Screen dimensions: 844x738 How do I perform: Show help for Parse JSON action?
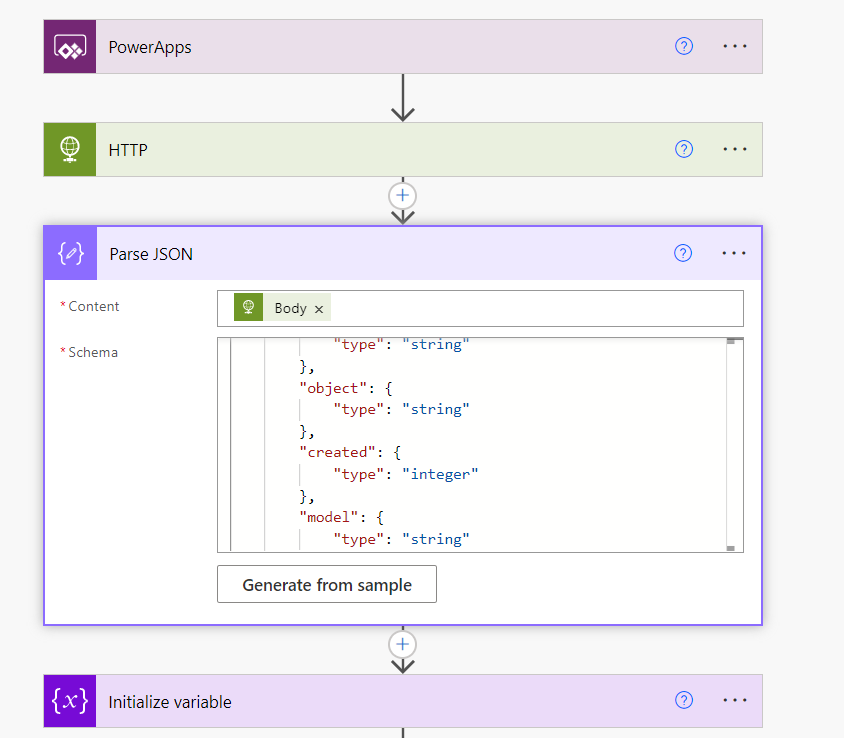coord(683,253)
